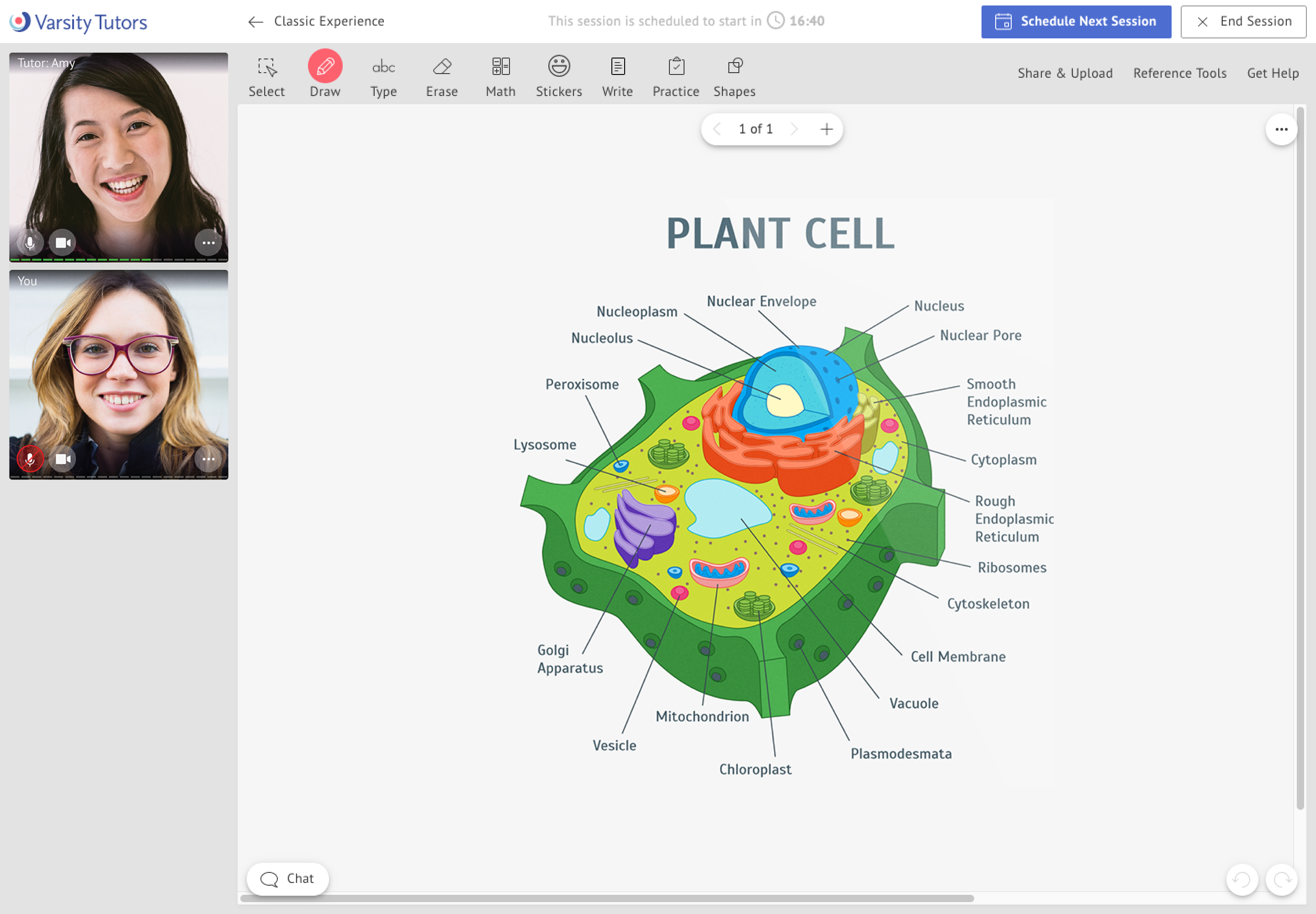
Task: Unmute your own microphone
Action: pos(30,459)
